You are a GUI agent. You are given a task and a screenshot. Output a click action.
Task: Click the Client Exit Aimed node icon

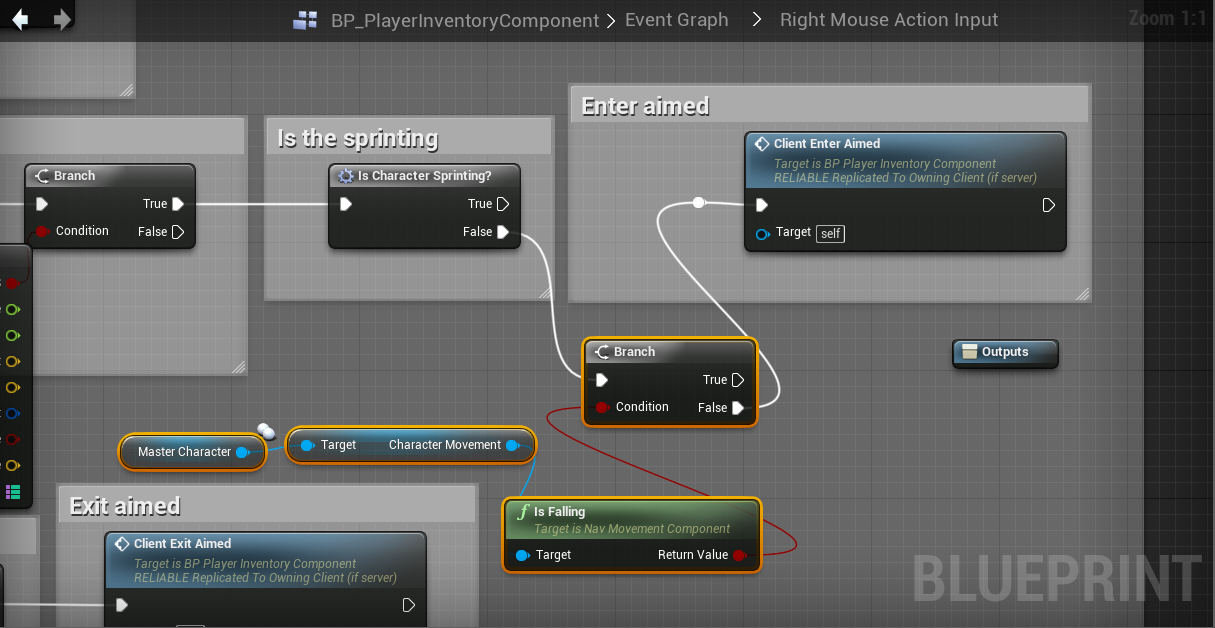tap(121, 544)
